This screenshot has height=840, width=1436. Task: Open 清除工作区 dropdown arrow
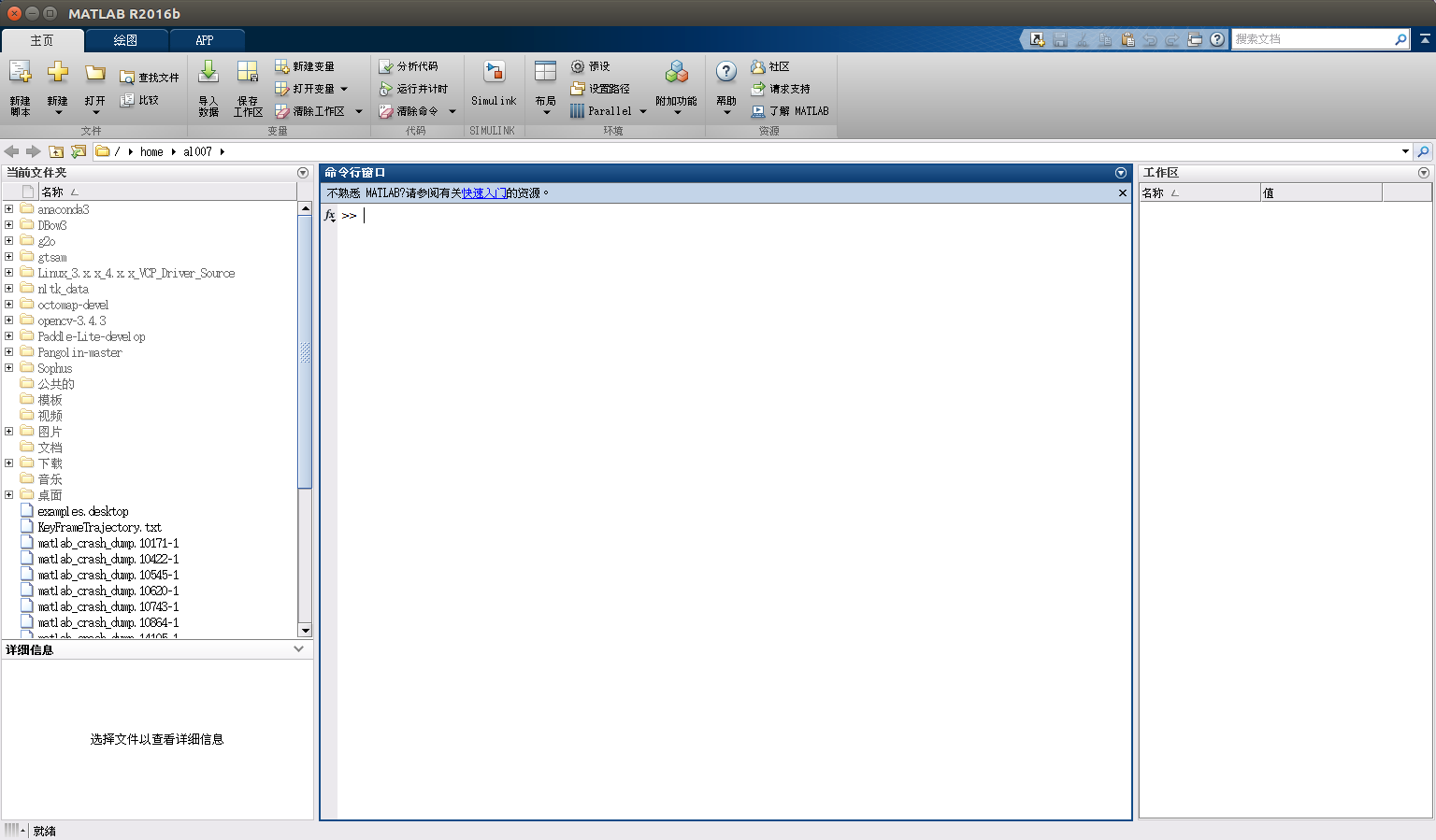point(359,111)
